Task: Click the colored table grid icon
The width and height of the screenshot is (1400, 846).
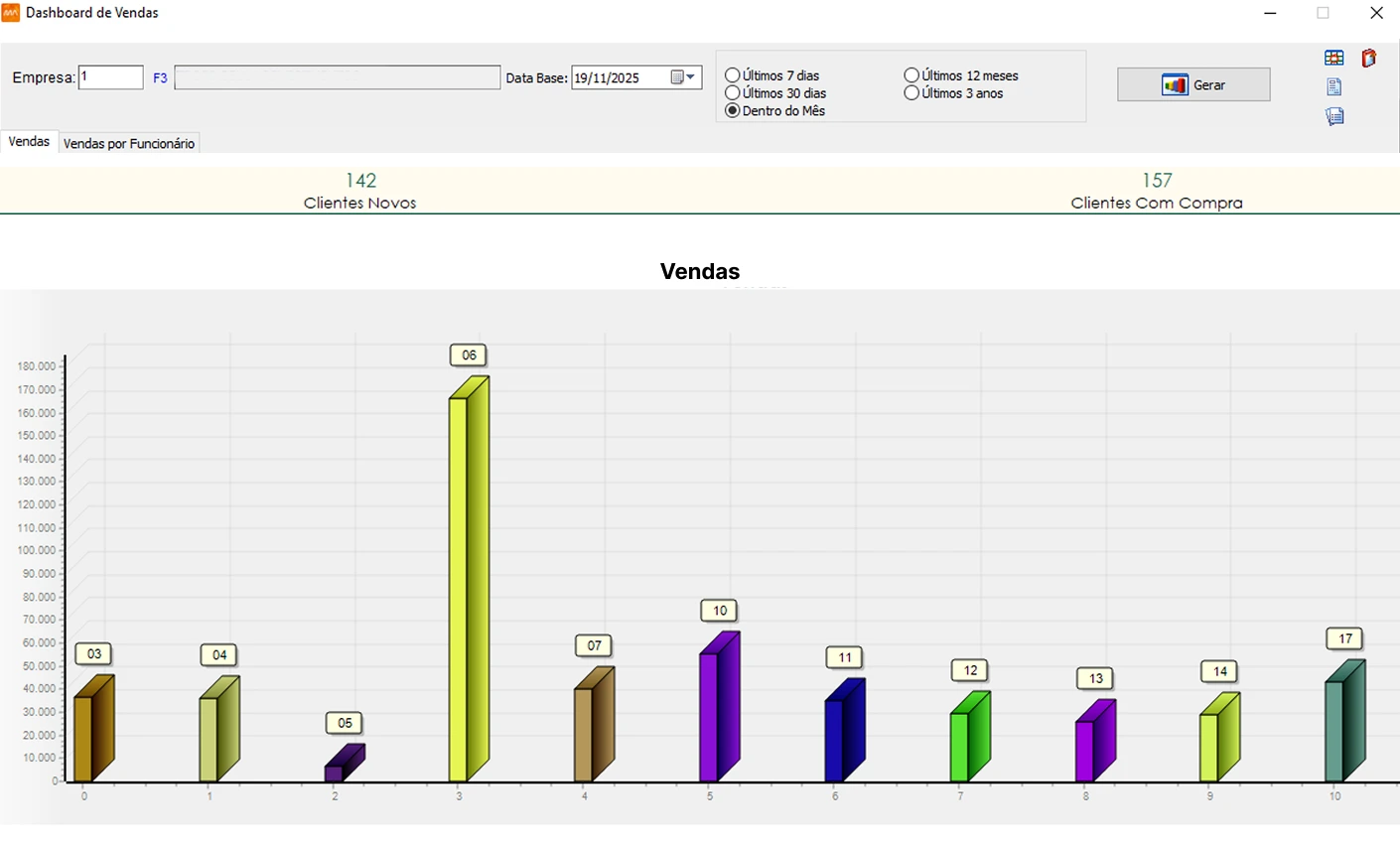Action: [1333, 59]
